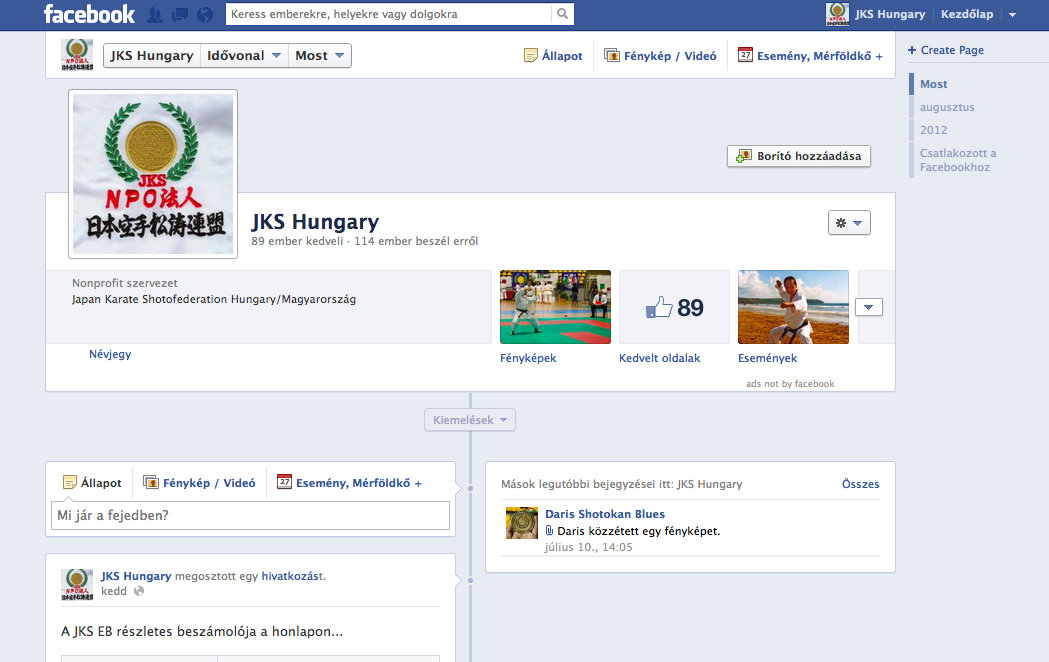Click the ads not by facebook text
The image size is (1049, 662).
pyautogui.click(x=790, y=384)
